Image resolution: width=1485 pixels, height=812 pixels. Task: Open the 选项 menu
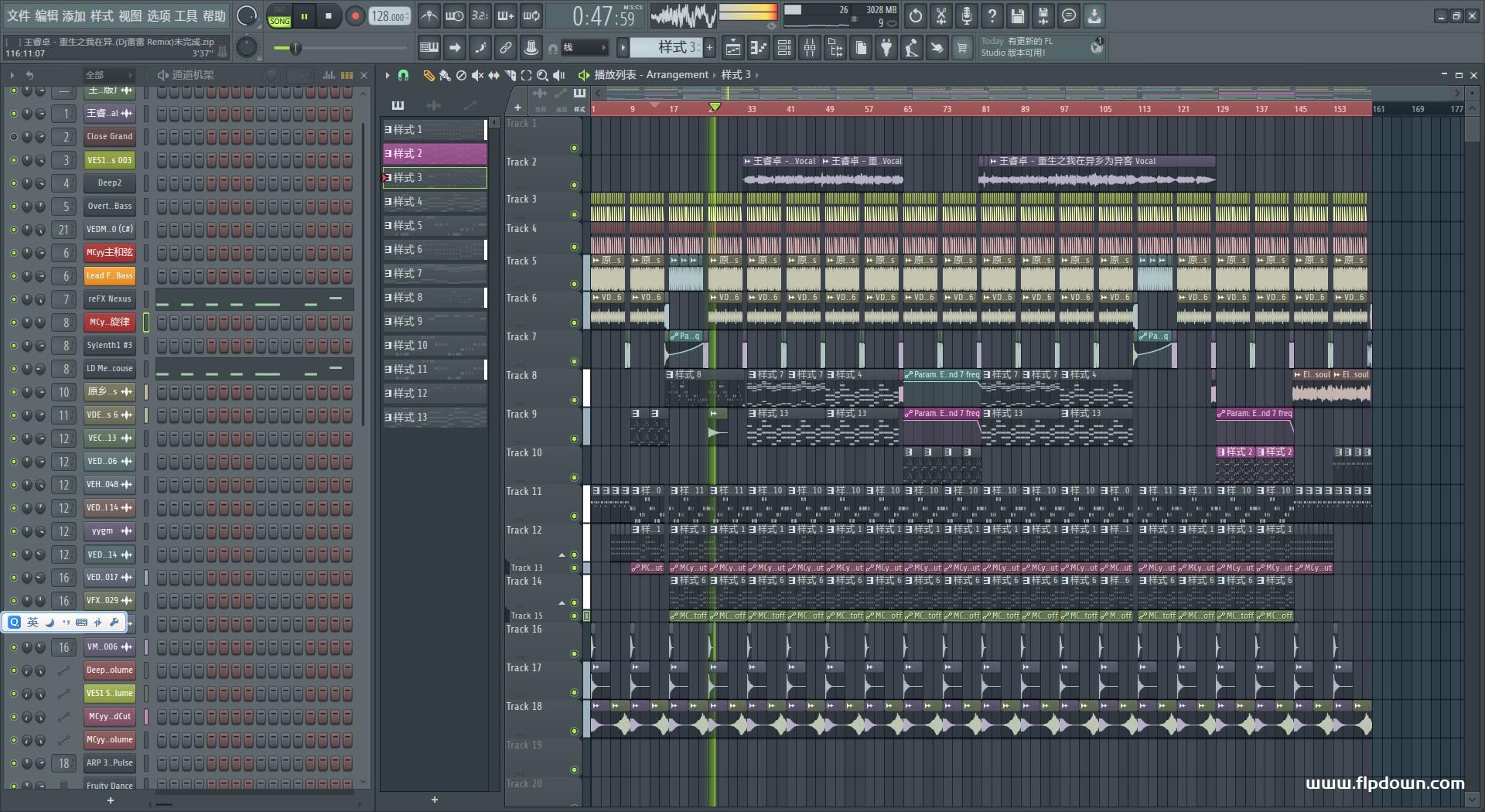pyautogui.click(x=159, y=15)
